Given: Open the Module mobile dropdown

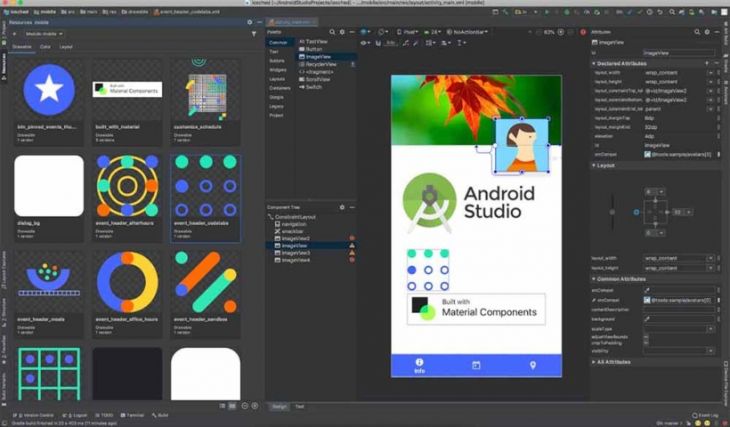Looking at the screenshot, I should [44, 34].
